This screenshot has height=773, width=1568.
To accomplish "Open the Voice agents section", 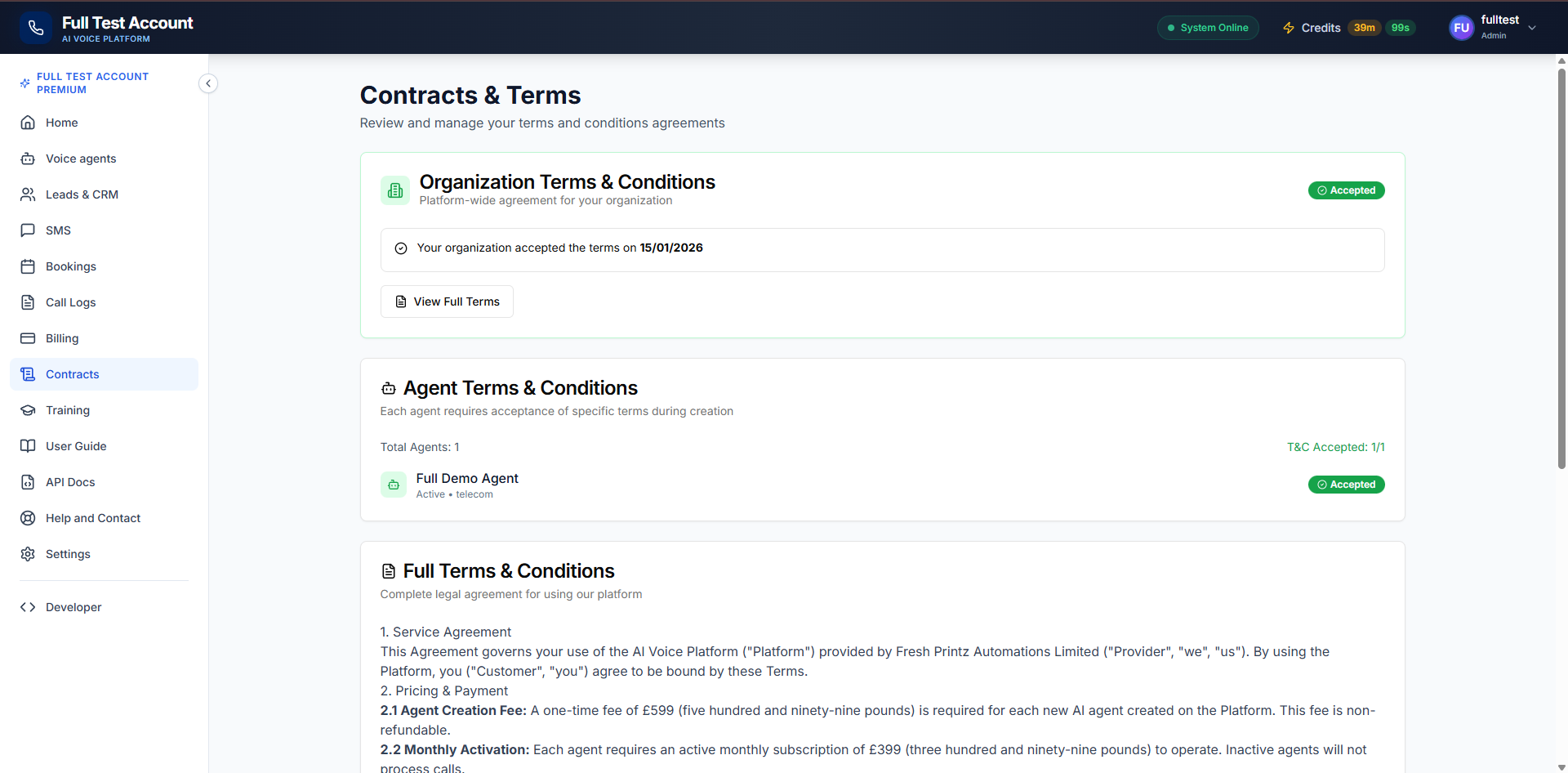I will 81,159.
